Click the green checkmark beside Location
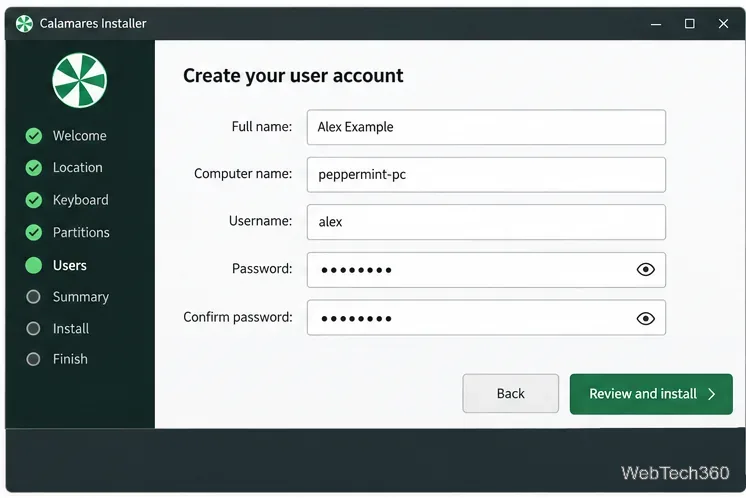 tap(34, 168)
